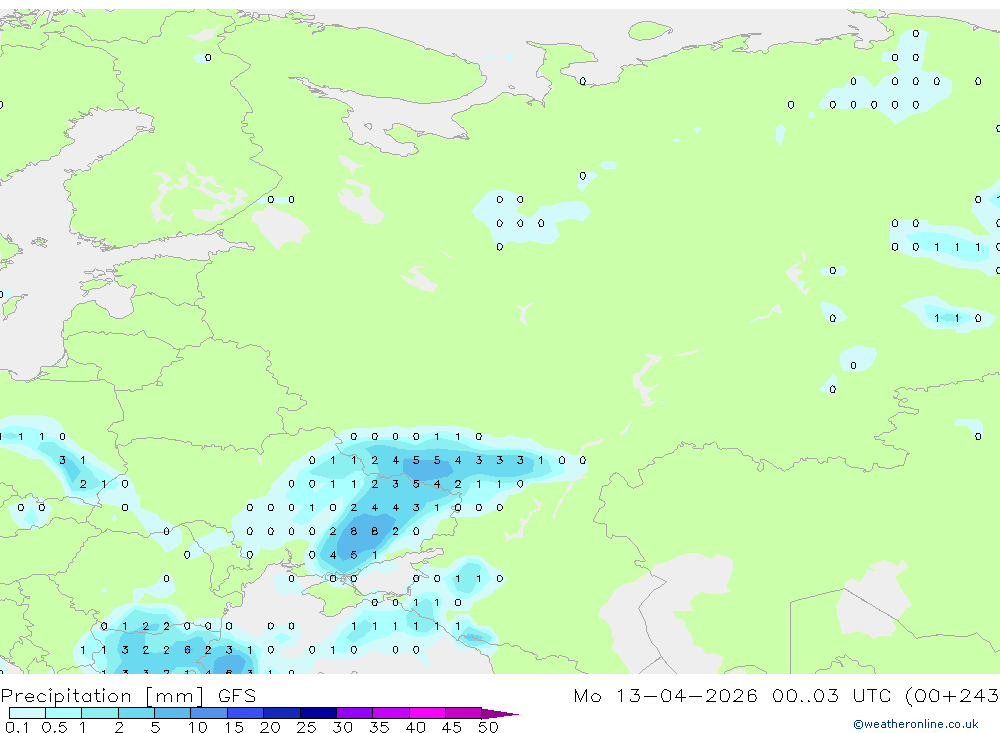This screenshot has width=1000, height=733.
Task: Select the 40–45 mm magenta legend swatch
Action: point(427,713)
